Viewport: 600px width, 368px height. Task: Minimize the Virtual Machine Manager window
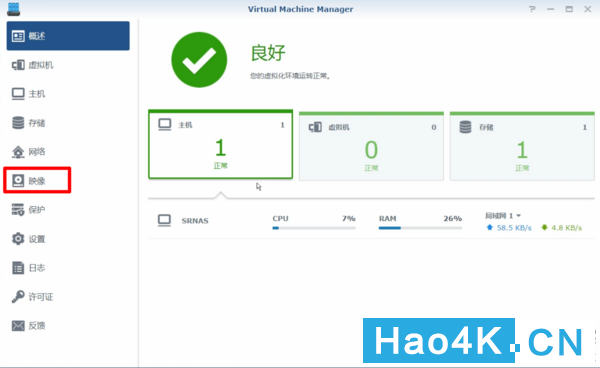(x=551, y=9)
